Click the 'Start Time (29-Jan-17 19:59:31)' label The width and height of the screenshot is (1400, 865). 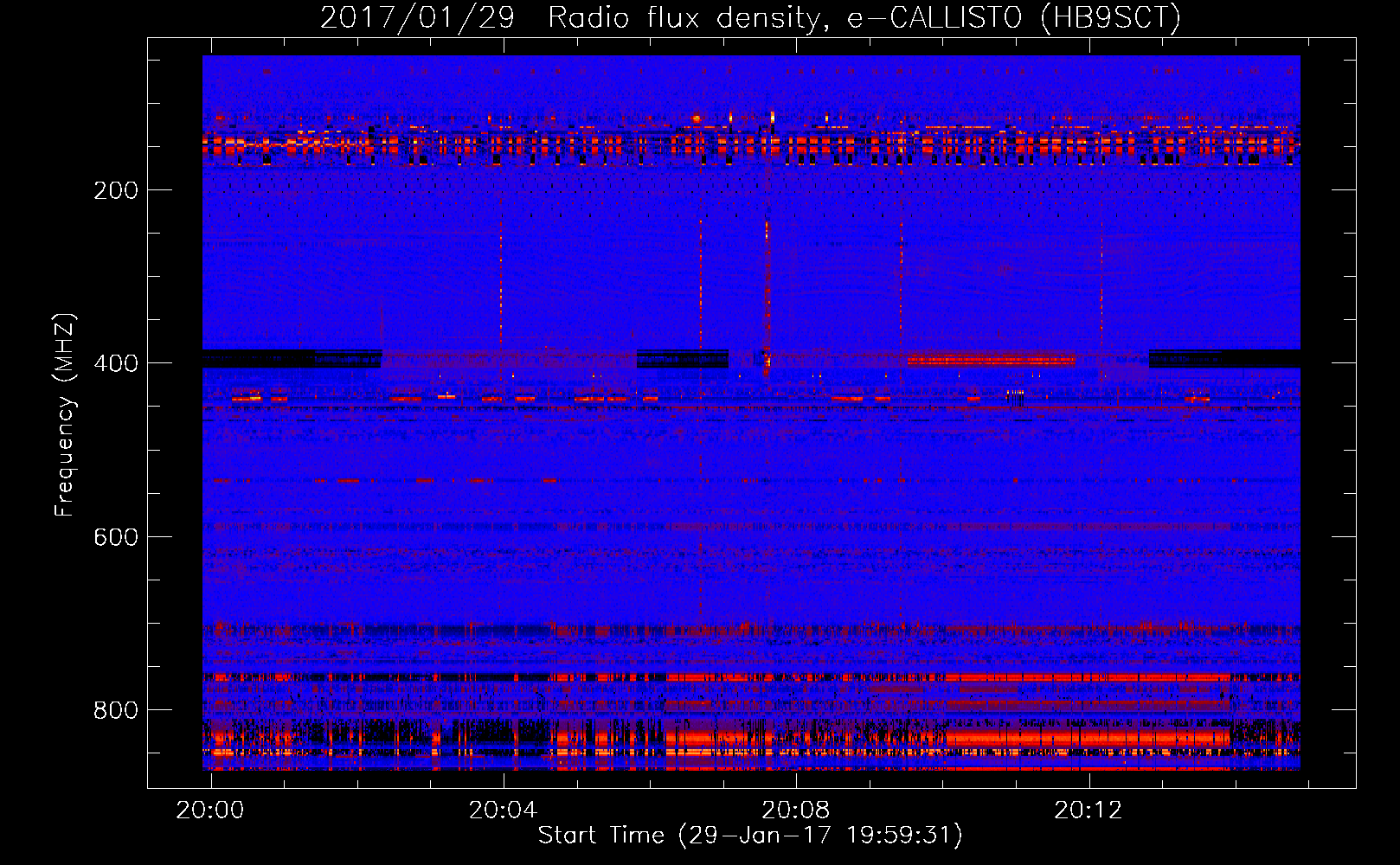pyautogui.click(x=750, y=836)
